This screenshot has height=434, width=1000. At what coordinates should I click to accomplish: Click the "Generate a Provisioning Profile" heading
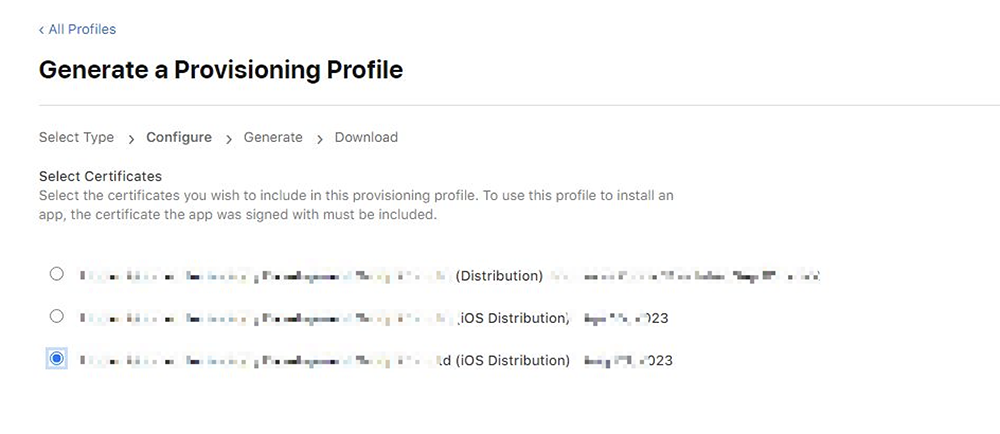click(220, 69)
